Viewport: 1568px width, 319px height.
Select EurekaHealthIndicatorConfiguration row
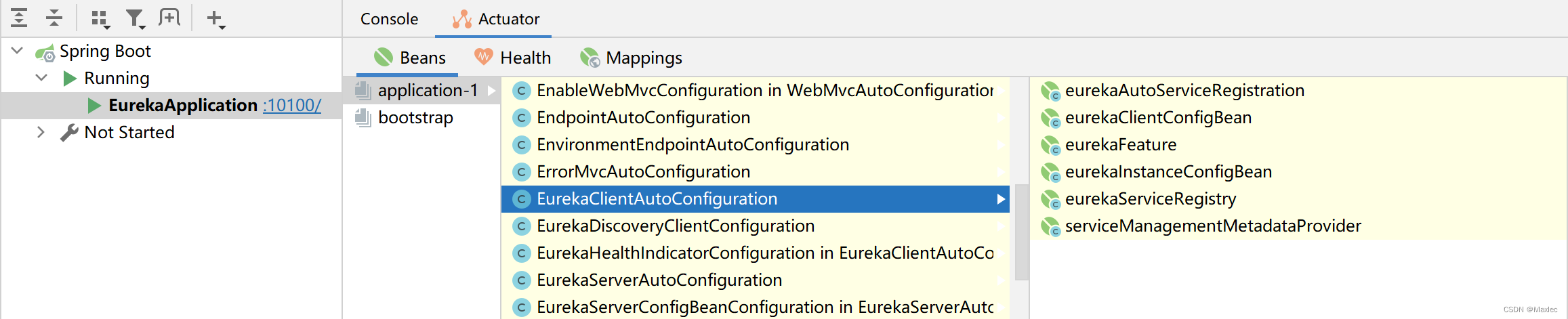[755, 253]
